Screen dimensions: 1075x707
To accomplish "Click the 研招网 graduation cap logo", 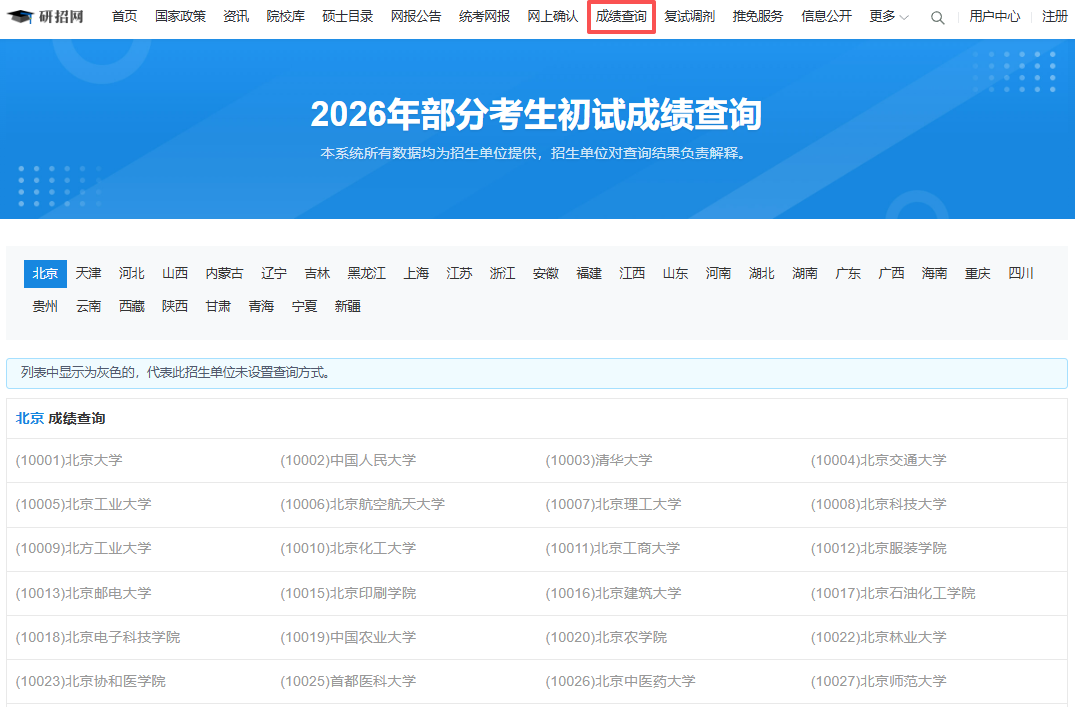I will click(x=20, y=17).
